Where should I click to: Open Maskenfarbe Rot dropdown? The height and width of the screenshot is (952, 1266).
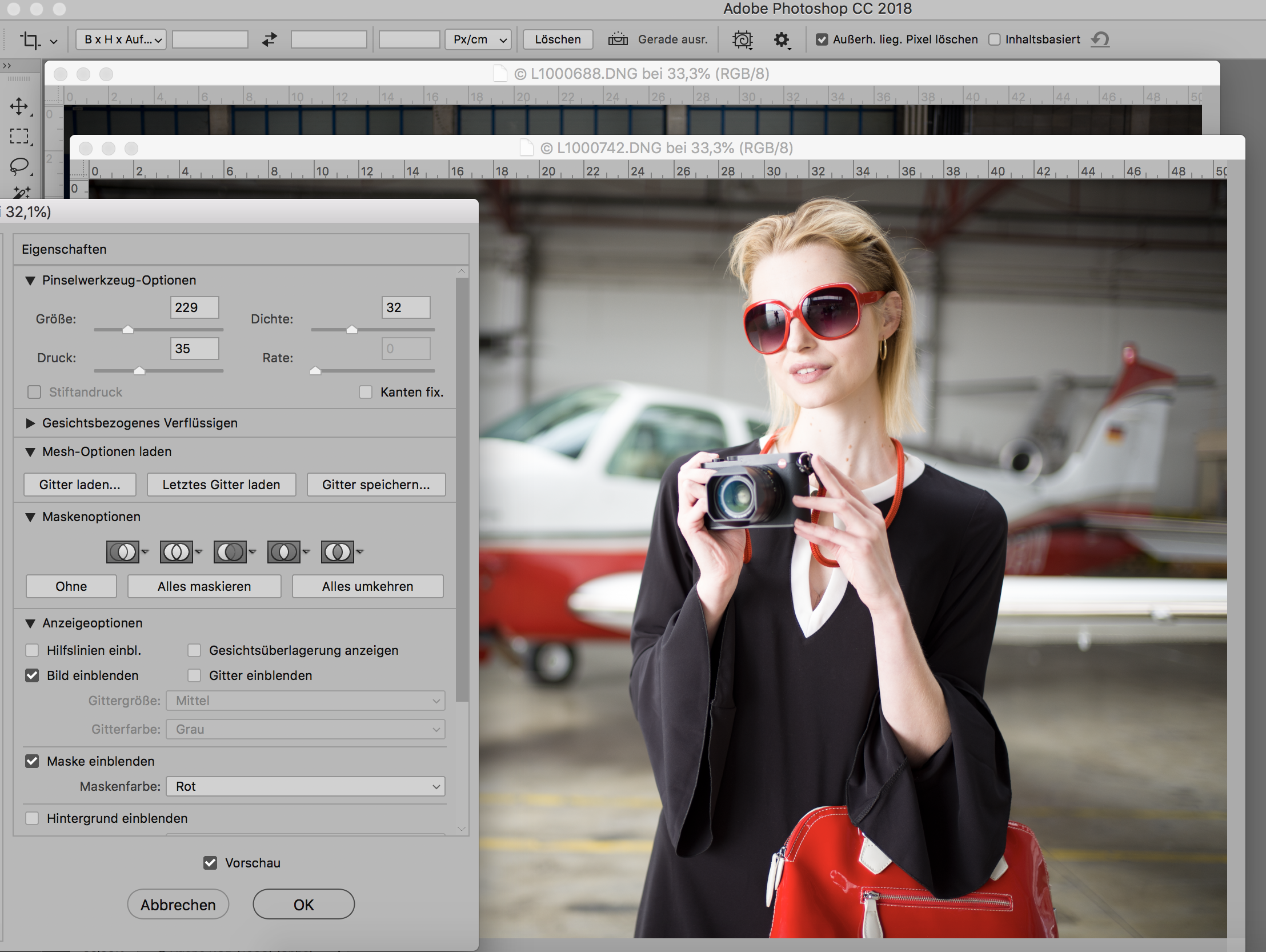tap(306, 786)
